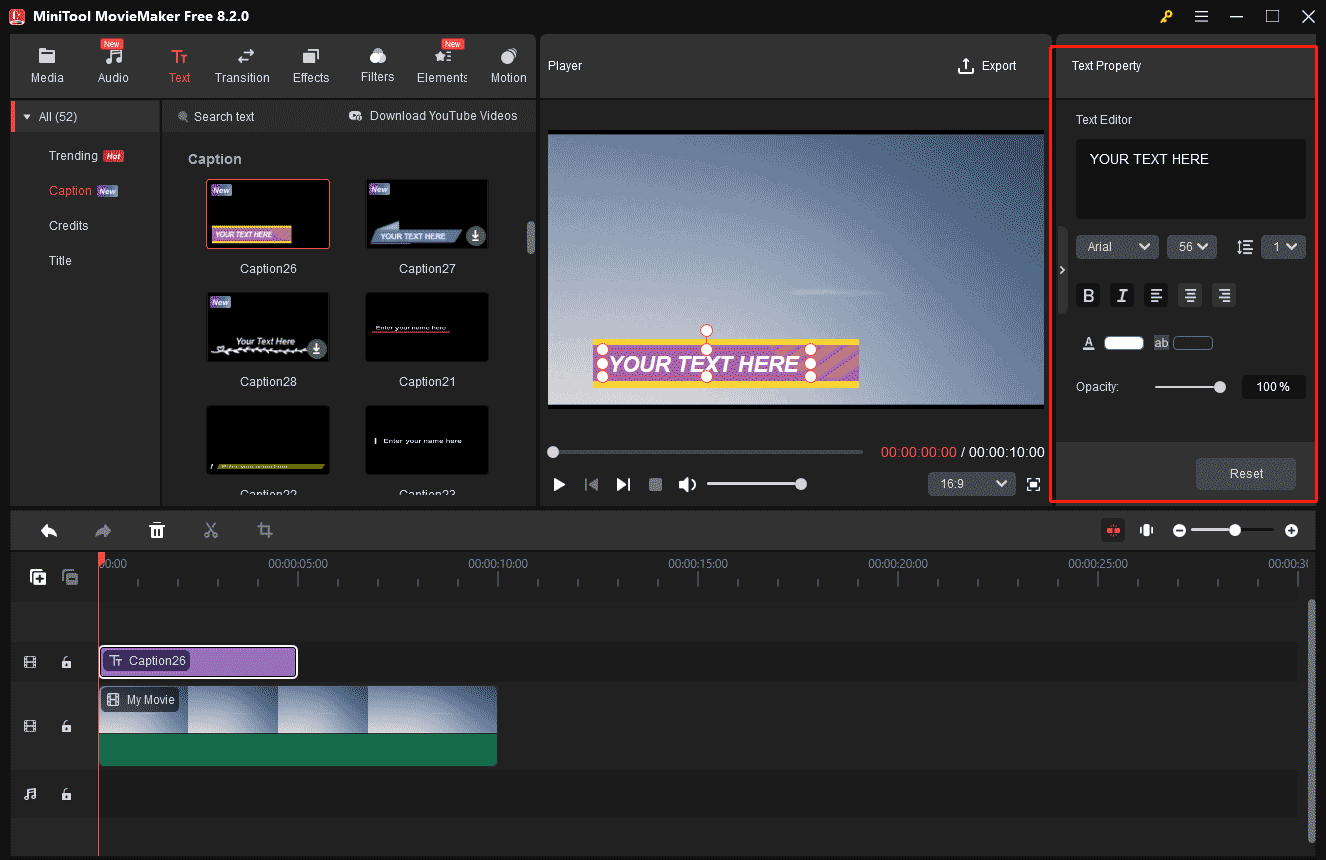The width and height of the screenshot is (1326, 860).
Task: Collapse the Text Property panel arrow
Action: point(1062,270)
